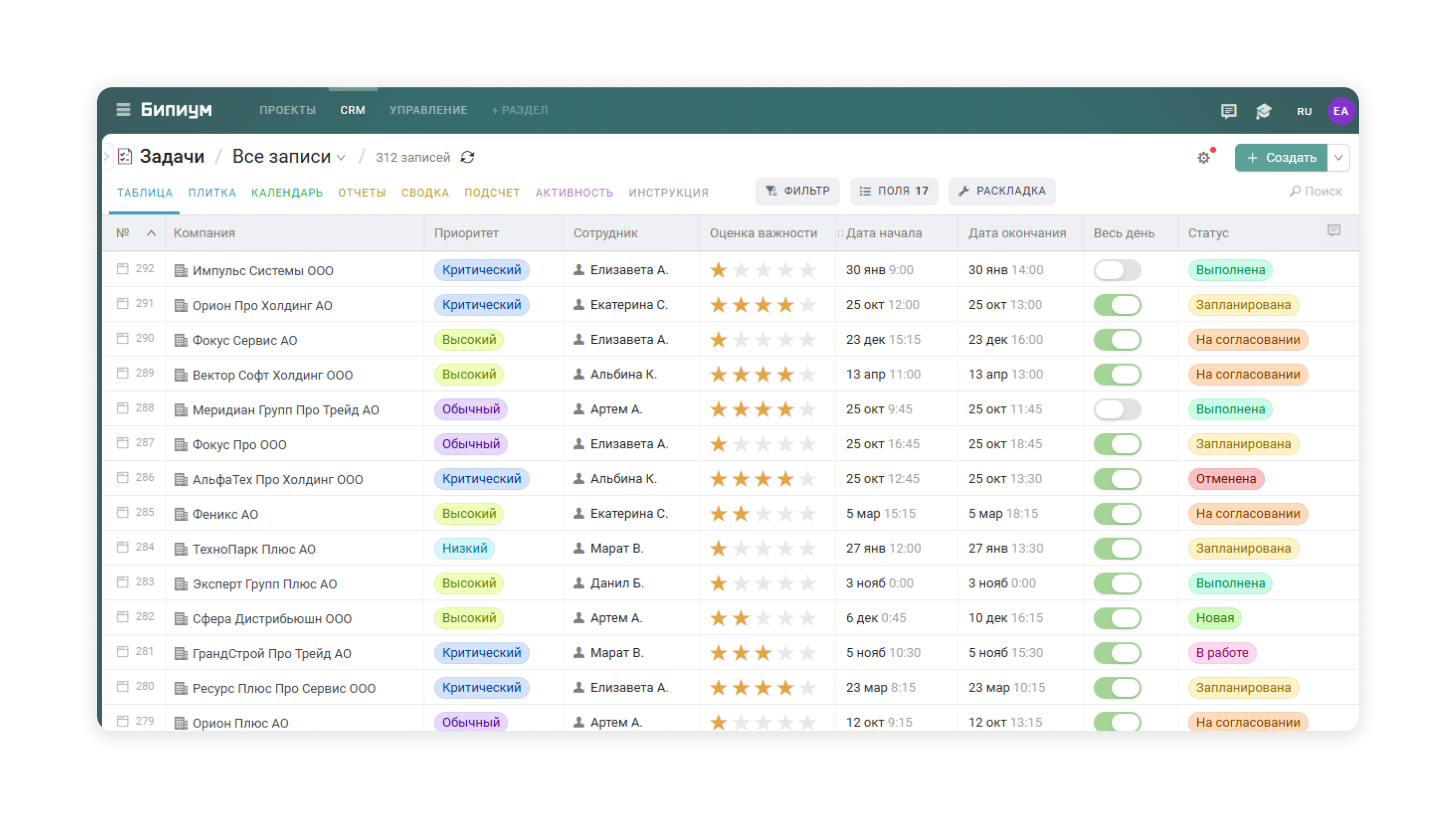This screenshot has height=819, width=1456.
Task: Open record 288 card icon
Action: 123,407
